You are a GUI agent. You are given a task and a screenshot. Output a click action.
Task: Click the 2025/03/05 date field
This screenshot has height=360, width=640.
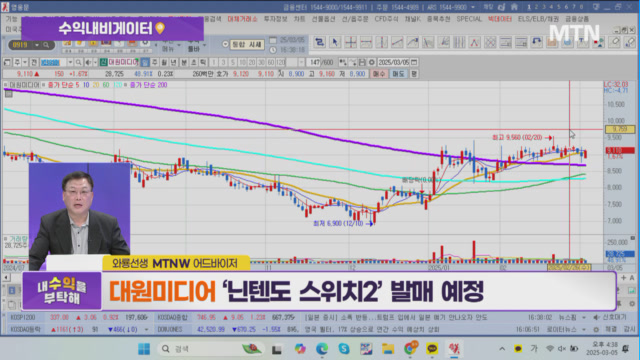coord(394,62)
